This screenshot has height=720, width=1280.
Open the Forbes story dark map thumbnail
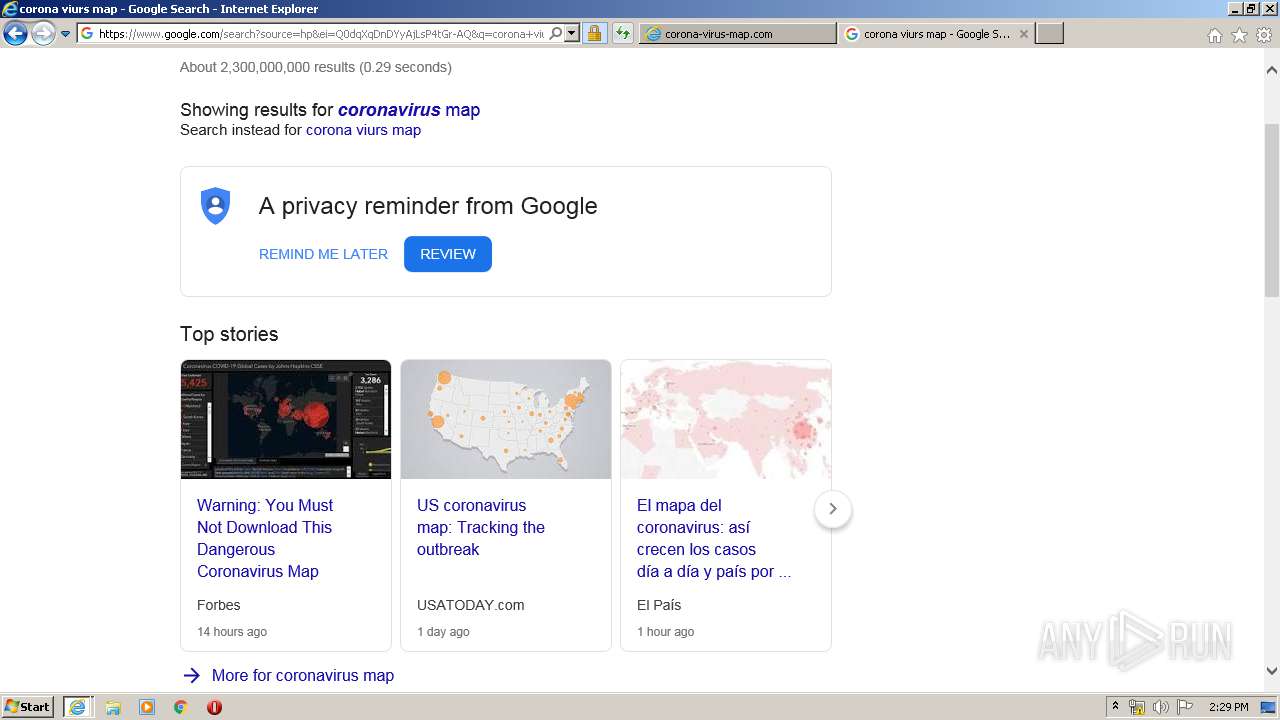pos(286,419)
